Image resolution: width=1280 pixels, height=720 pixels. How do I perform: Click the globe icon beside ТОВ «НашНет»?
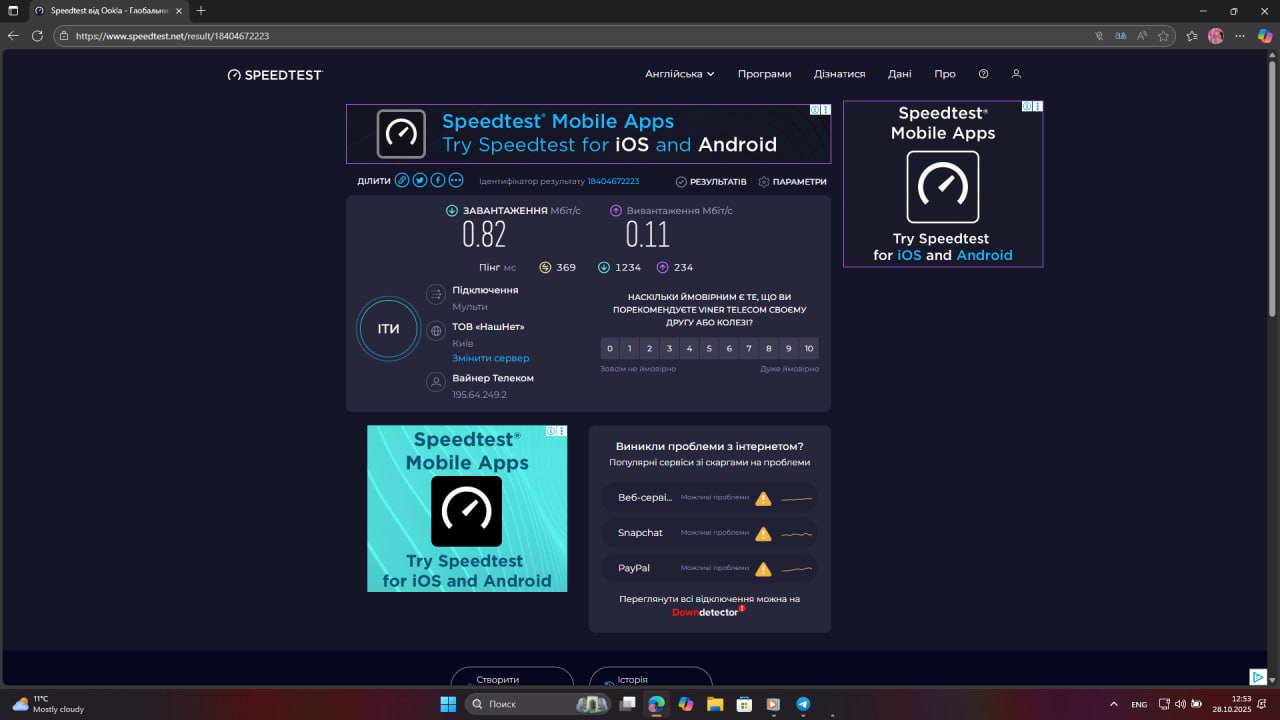[x=435, y=331]
